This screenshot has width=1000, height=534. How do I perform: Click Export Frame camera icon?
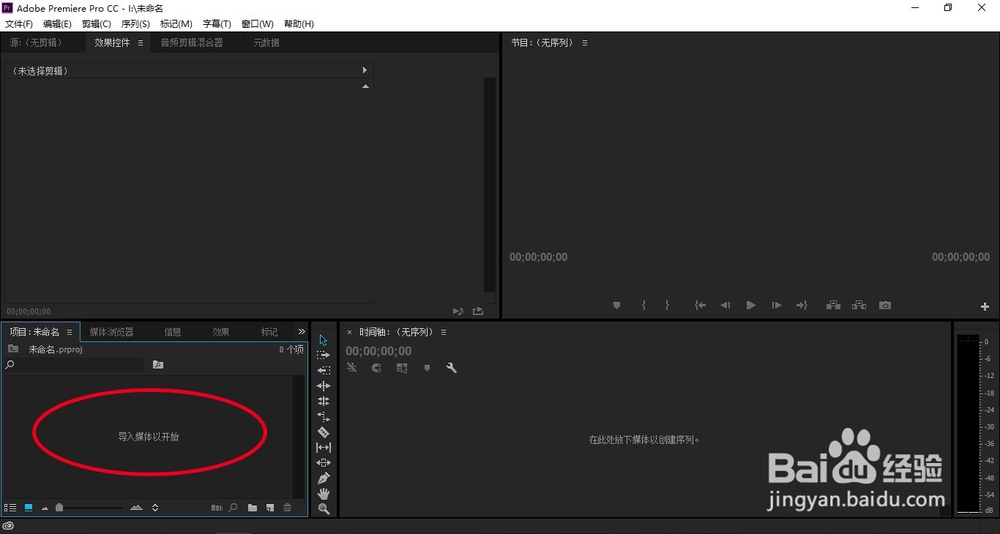(885, 306)
